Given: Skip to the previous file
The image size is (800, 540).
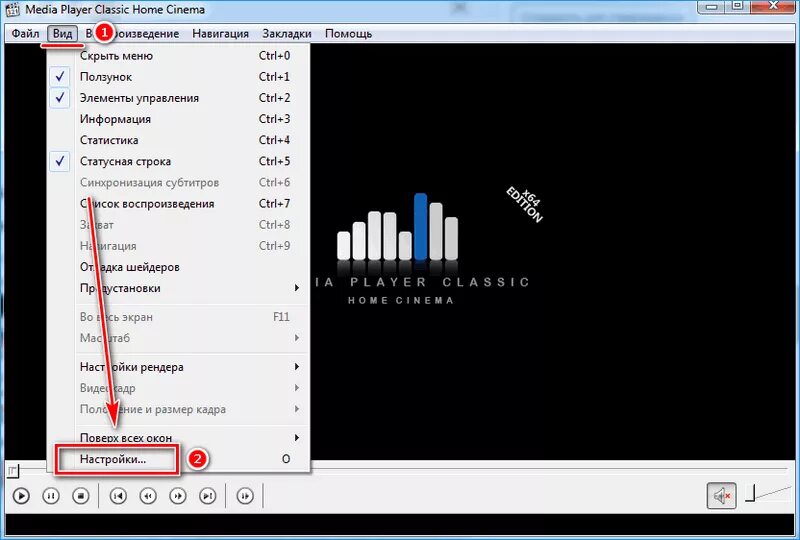Looking at the screenshot, I should [x=118, y=496].
